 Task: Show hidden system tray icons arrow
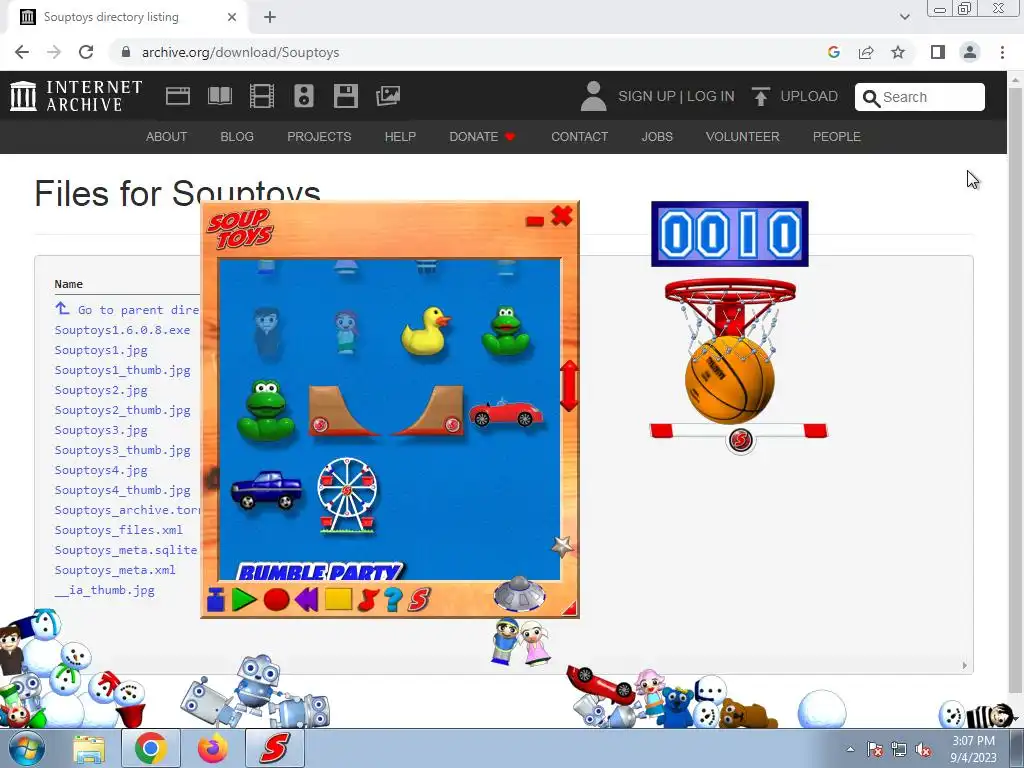pyautogui.click(x=850, y=749)
